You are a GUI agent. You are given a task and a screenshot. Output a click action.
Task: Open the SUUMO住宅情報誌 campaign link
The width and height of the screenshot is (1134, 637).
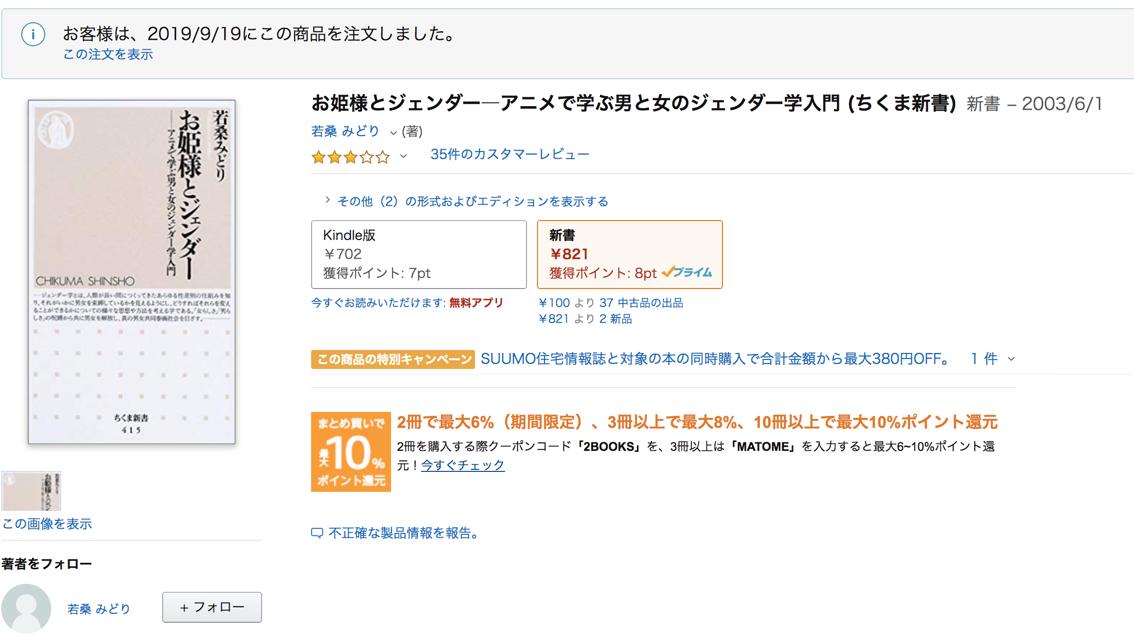coord(715,359)
